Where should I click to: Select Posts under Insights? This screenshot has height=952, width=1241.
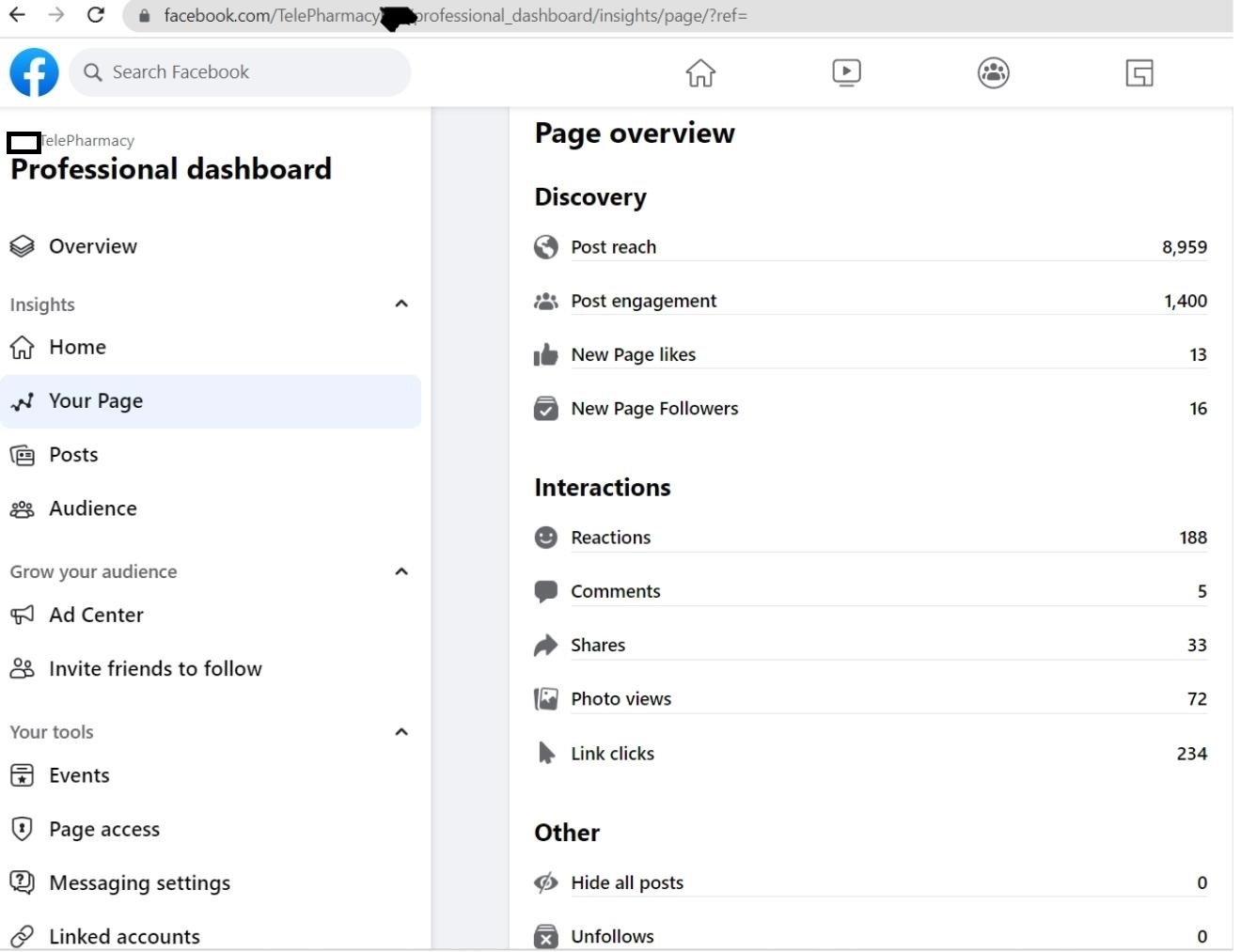[73, 455]
